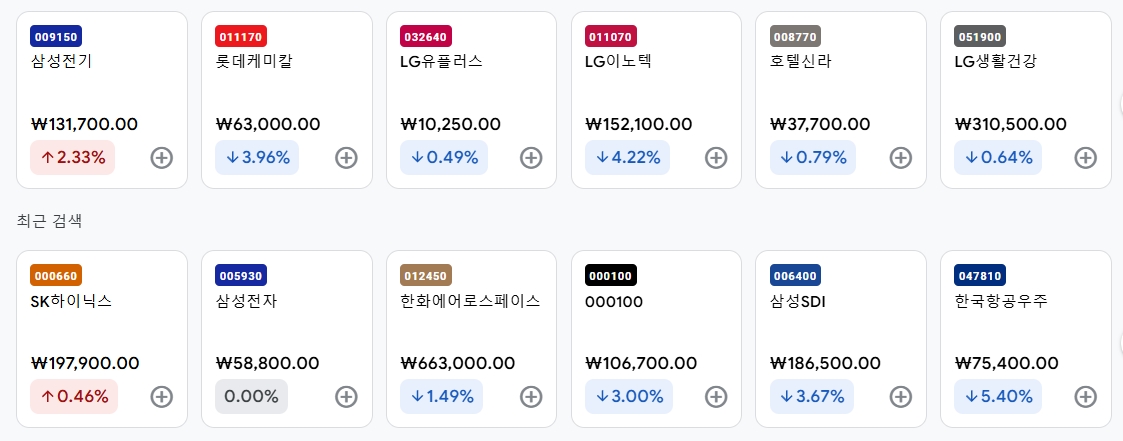Add SK하이닉스 using its plus icon
The height and width of the screenshot is (441, 1123).
click(162, 397)
